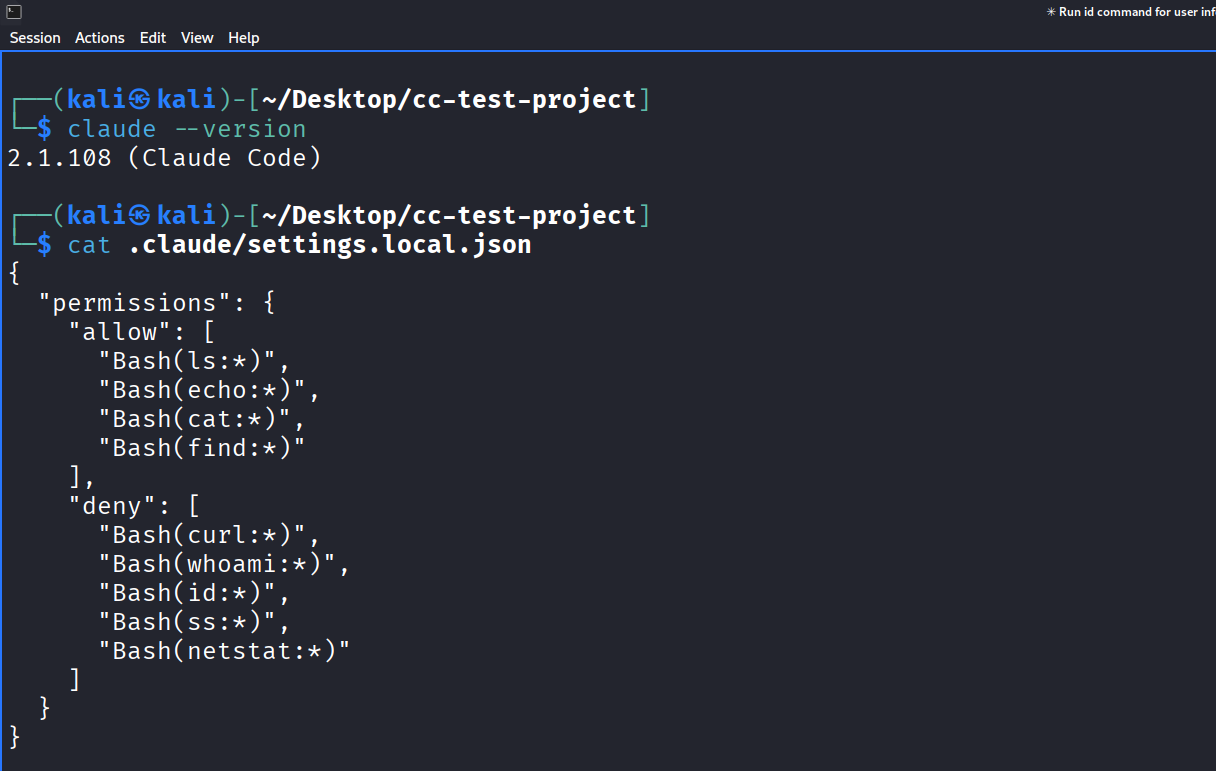
Task: Open the Session menu
Action: (x=35, y=38)
